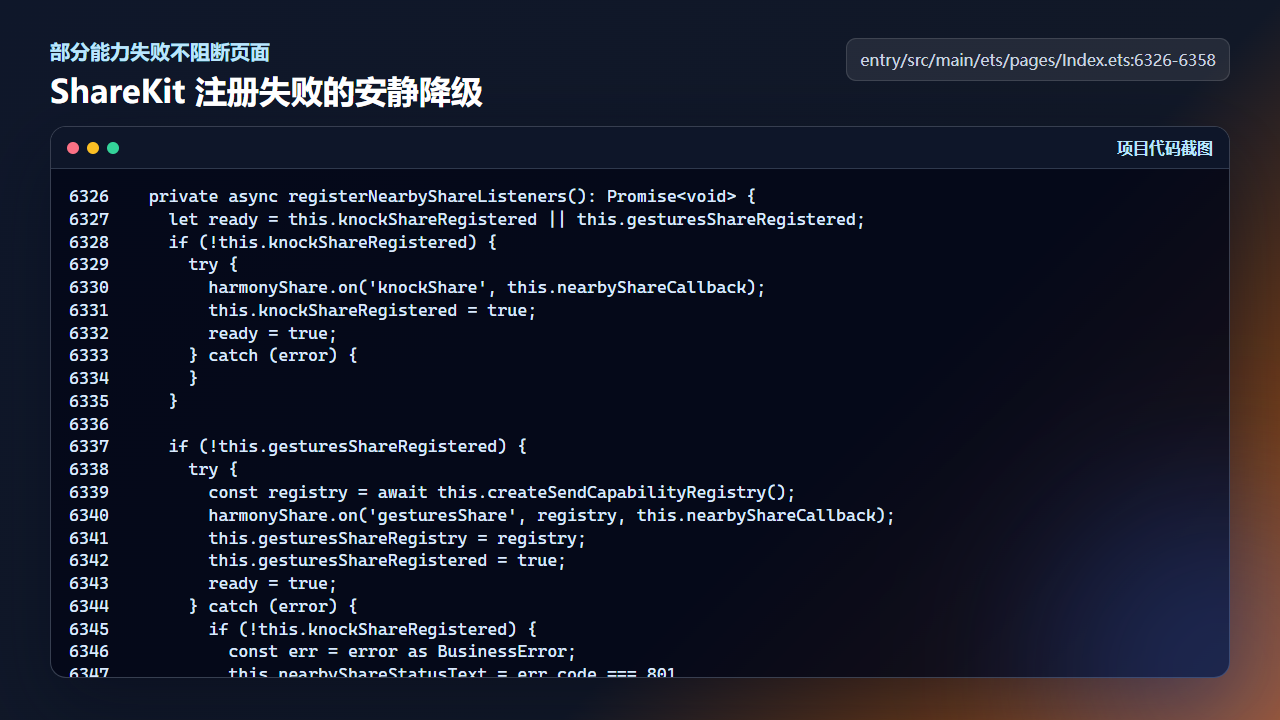Click line number 6328

coord(89,242)
